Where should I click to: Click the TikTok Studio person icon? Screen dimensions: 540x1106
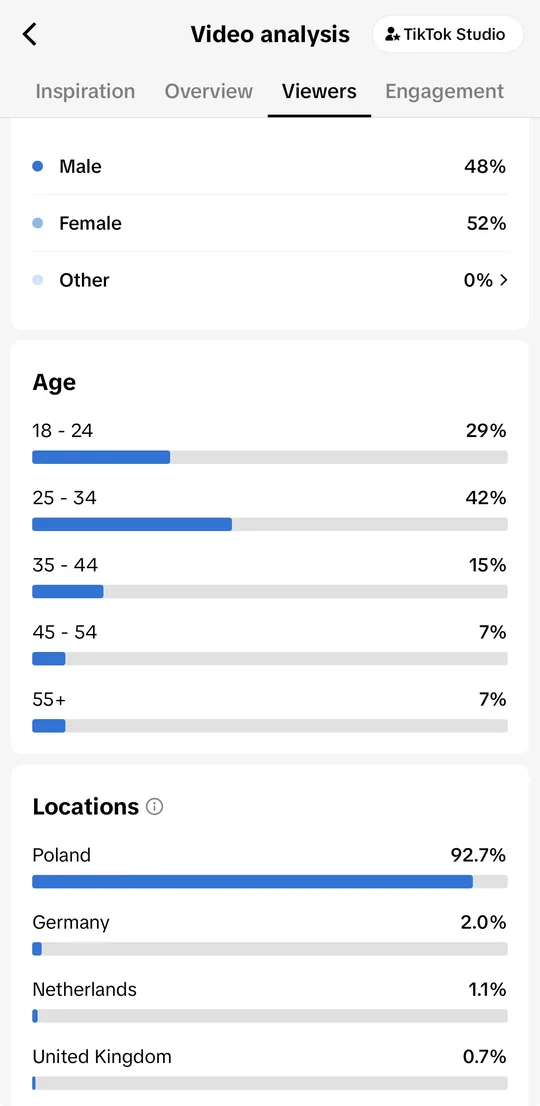click(393, 34)
